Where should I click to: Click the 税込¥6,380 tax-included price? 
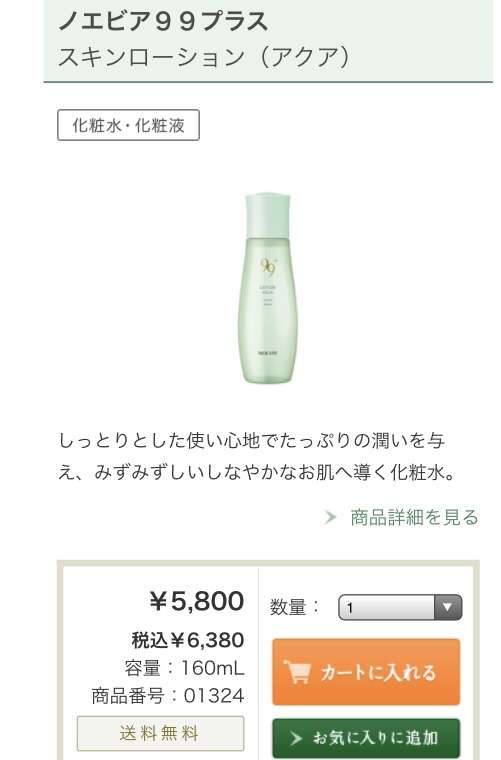coord(188,640)
